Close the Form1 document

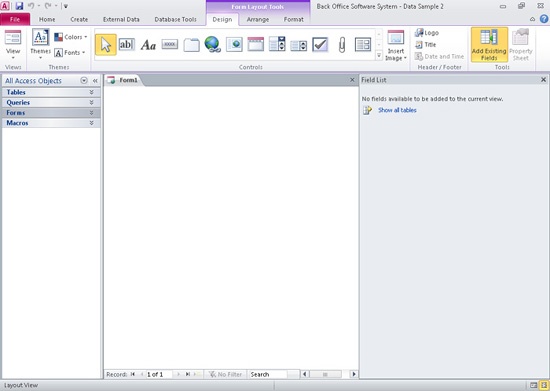click(x=352, y=80)
